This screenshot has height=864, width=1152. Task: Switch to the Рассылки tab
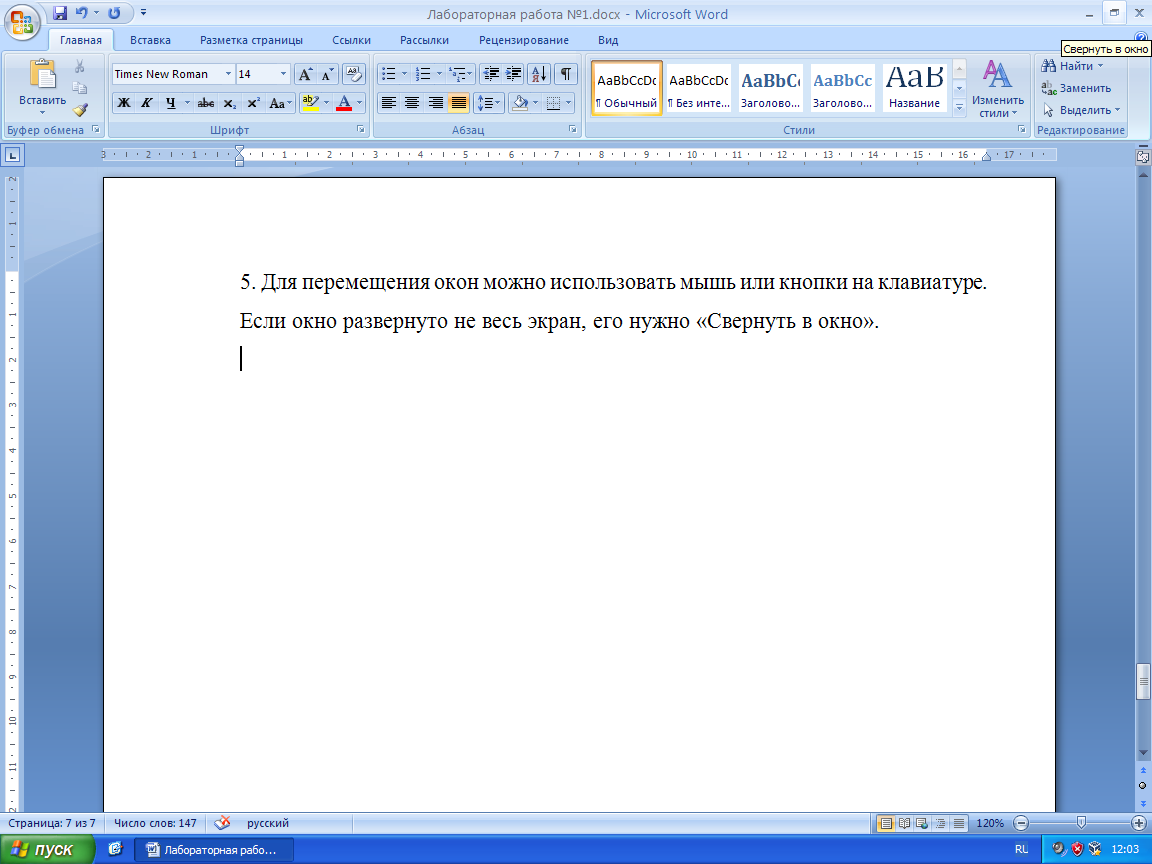[424, 40]
